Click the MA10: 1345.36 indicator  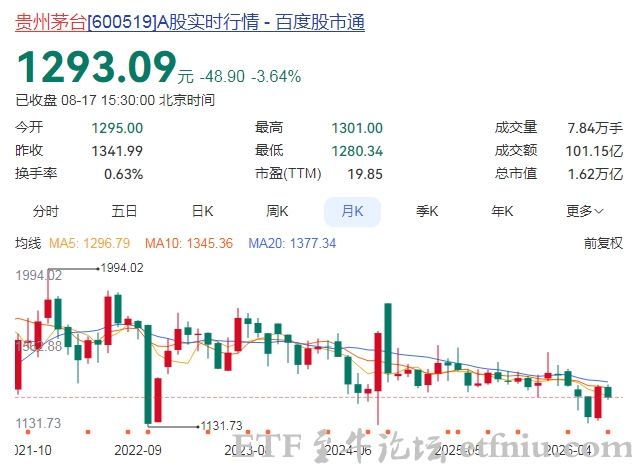tap(189, 243)
